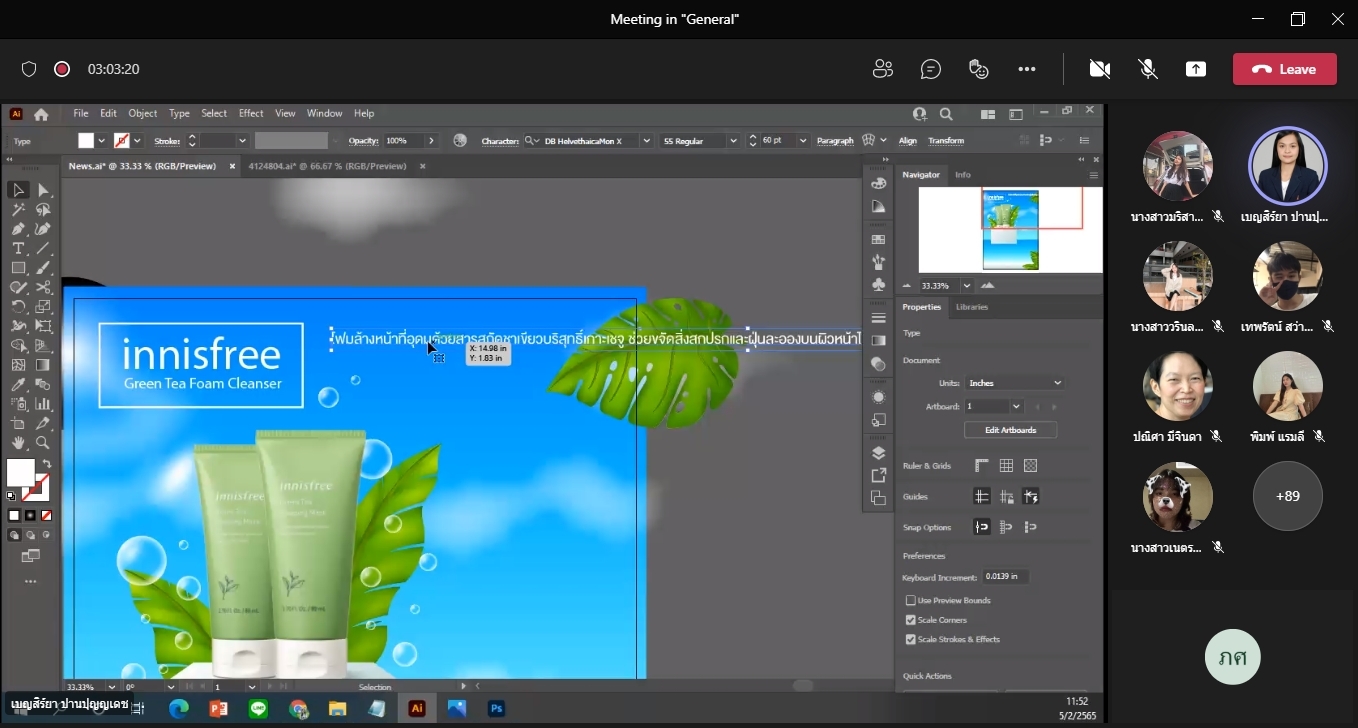Select the Pen tool

tap(18, 229)
